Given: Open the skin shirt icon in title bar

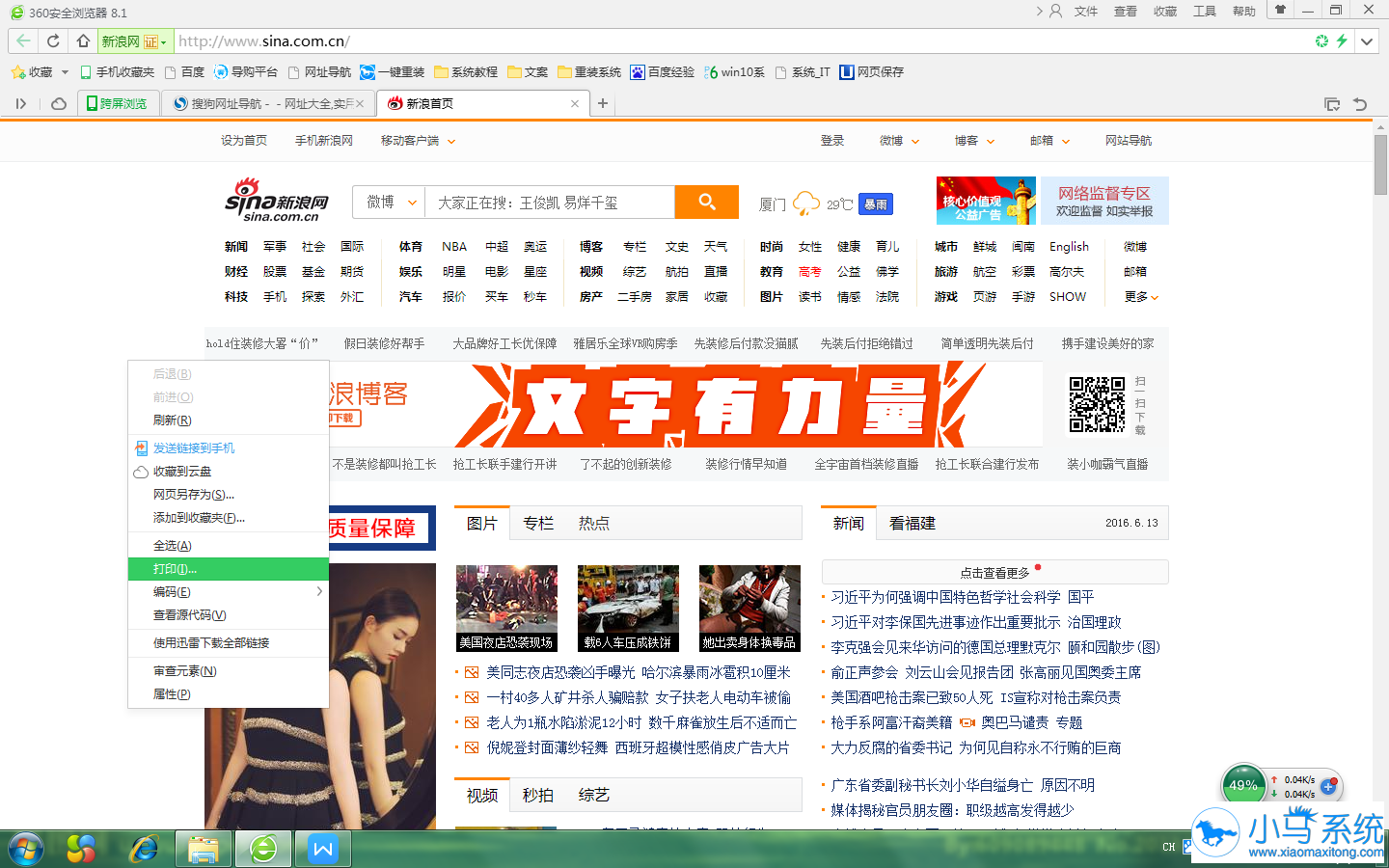Looking at the screenshot, I should [1280, 10].
